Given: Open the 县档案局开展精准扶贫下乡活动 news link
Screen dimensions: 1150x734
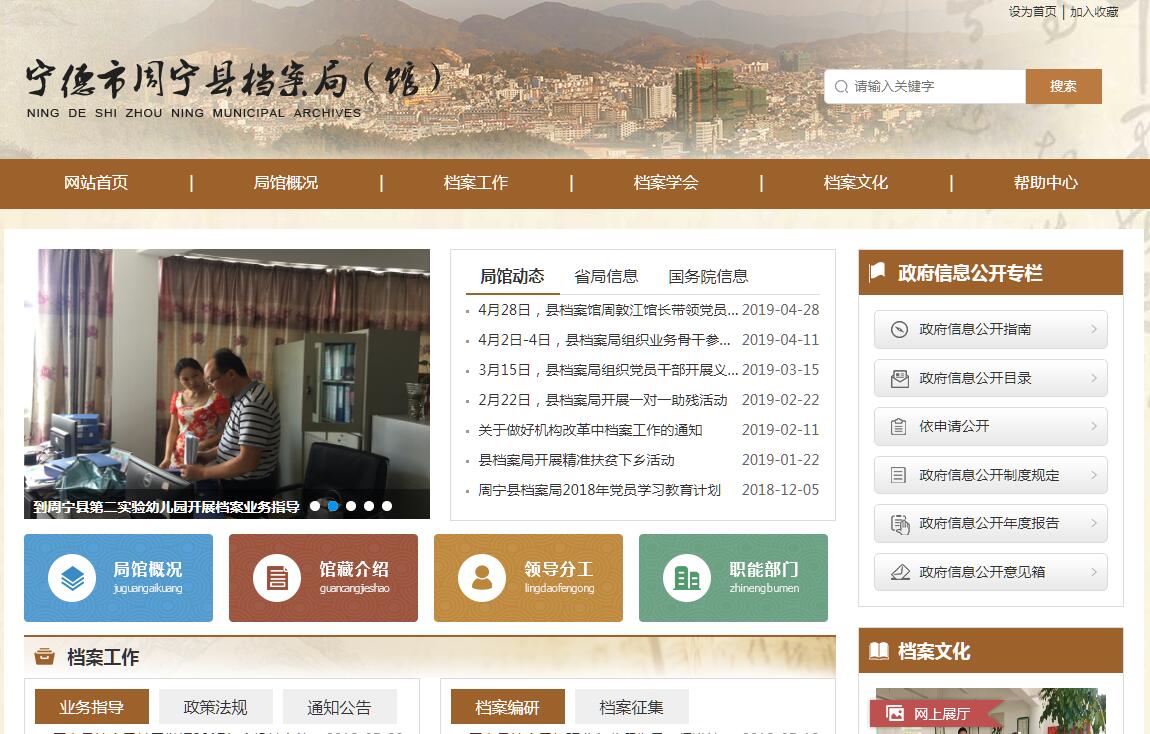Looking at the screenshot, I should (x=576, y=460).
